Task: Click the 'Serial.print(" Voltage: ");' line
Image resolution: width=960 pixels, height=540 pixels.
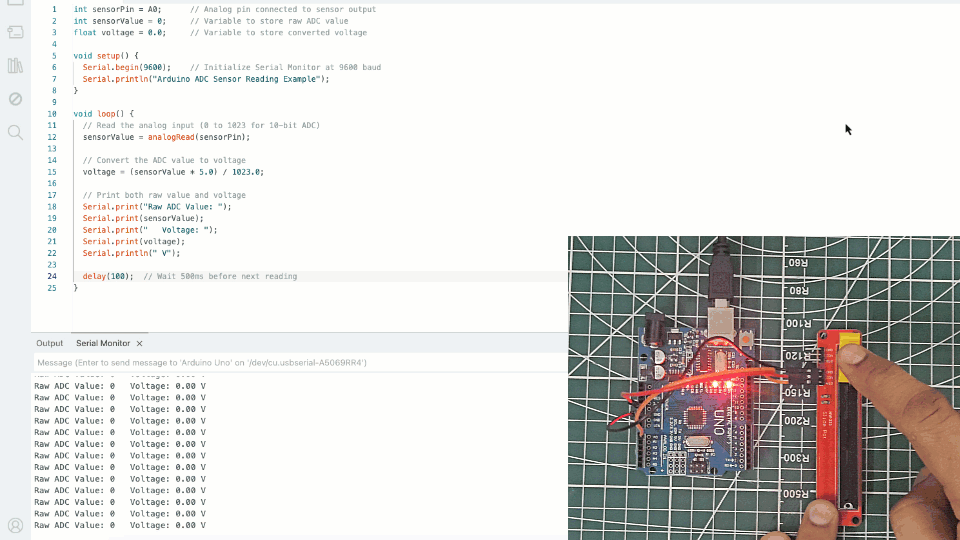Action: pos(150,230)
